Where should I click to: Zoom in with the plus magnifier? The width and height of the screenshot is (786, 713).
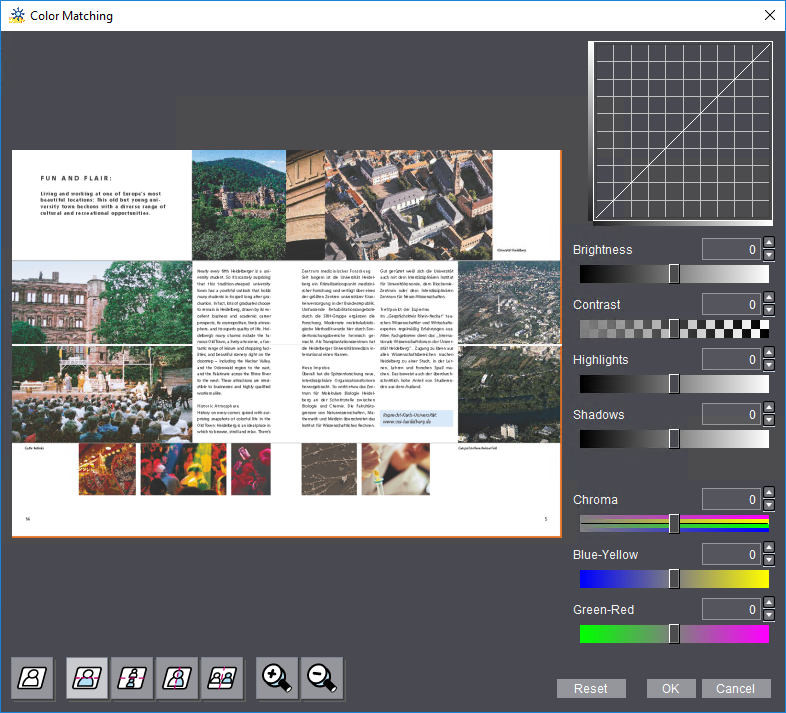pyautogui.click(x=277, y=678)
